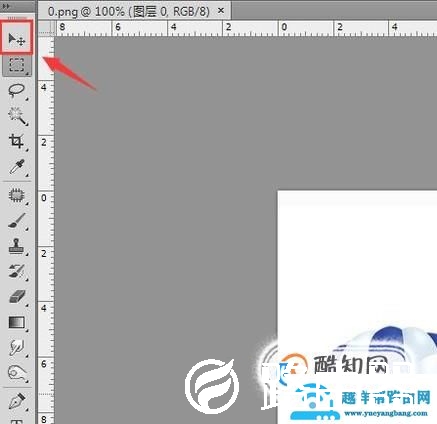Click the white canvas area

point(357,260)
